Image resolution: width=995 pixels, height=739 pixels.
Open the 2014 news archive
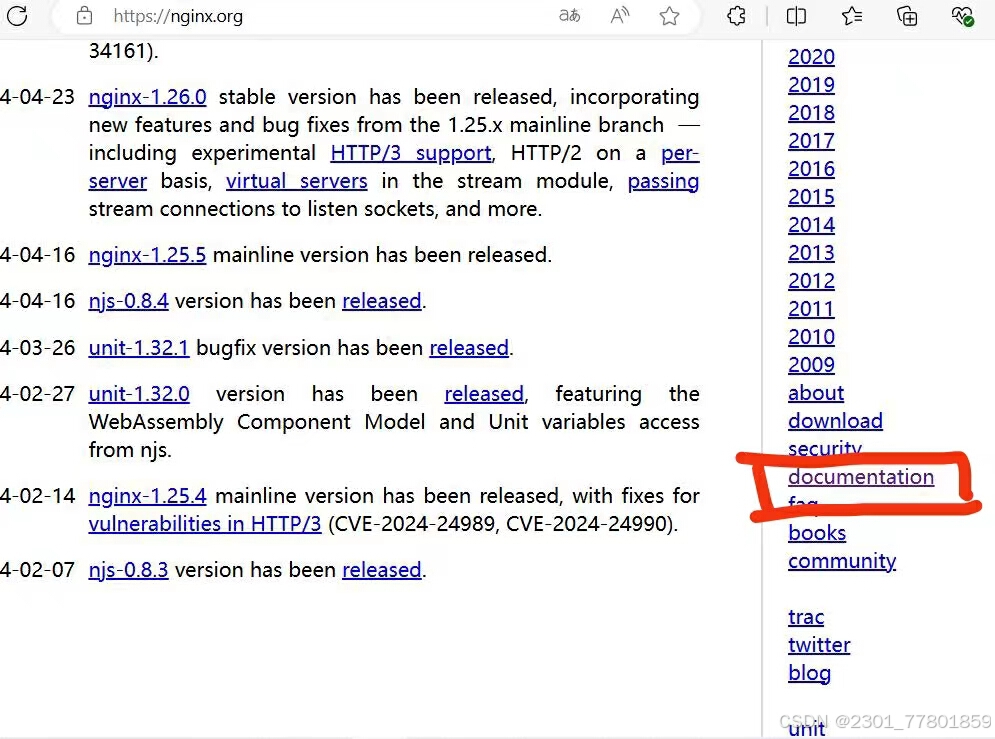[811, 225]
